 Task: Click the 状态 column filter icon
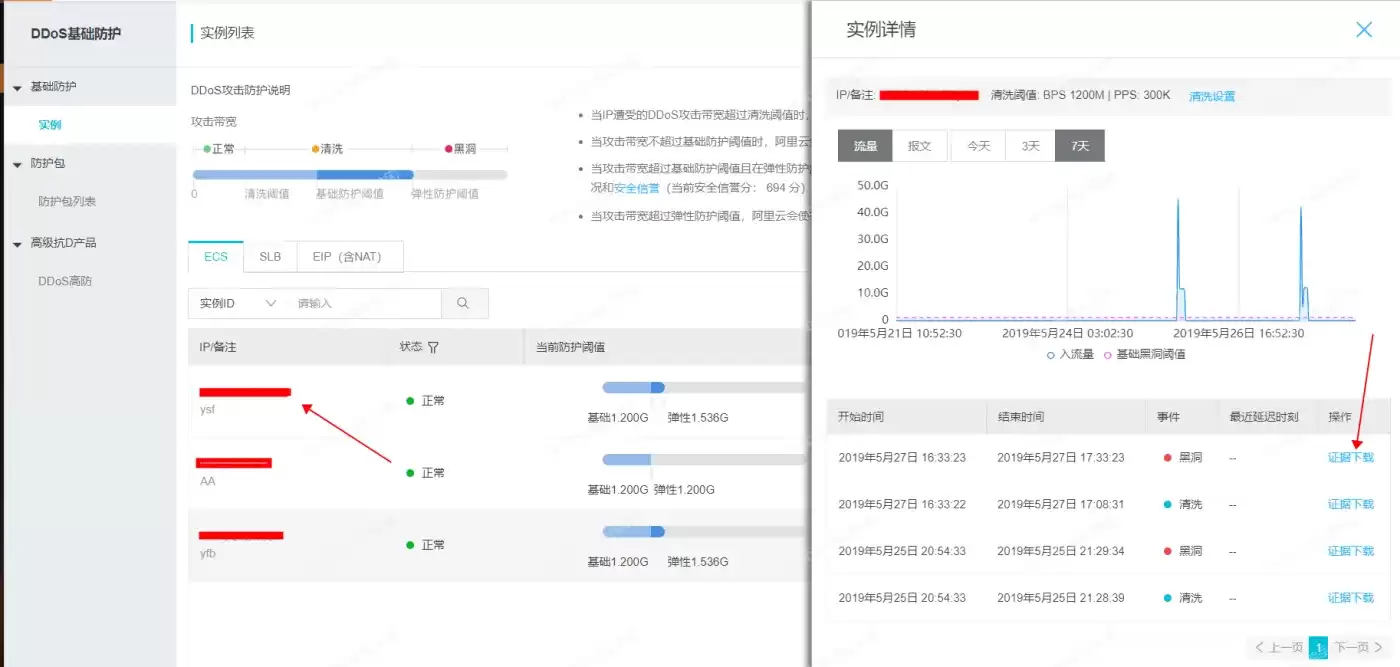433,347
